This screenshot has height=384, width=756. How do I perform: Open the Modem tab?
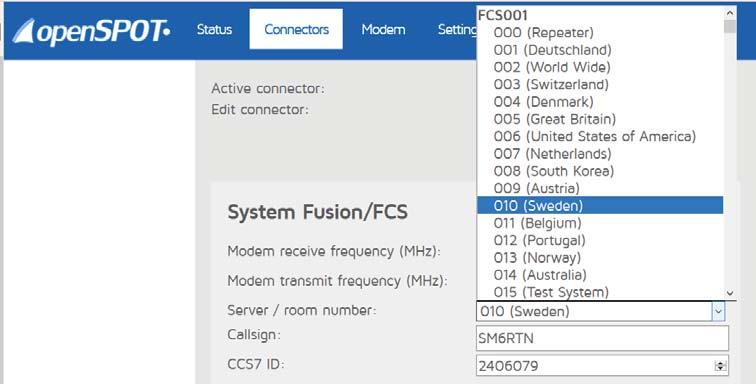(x=383, y=29)
